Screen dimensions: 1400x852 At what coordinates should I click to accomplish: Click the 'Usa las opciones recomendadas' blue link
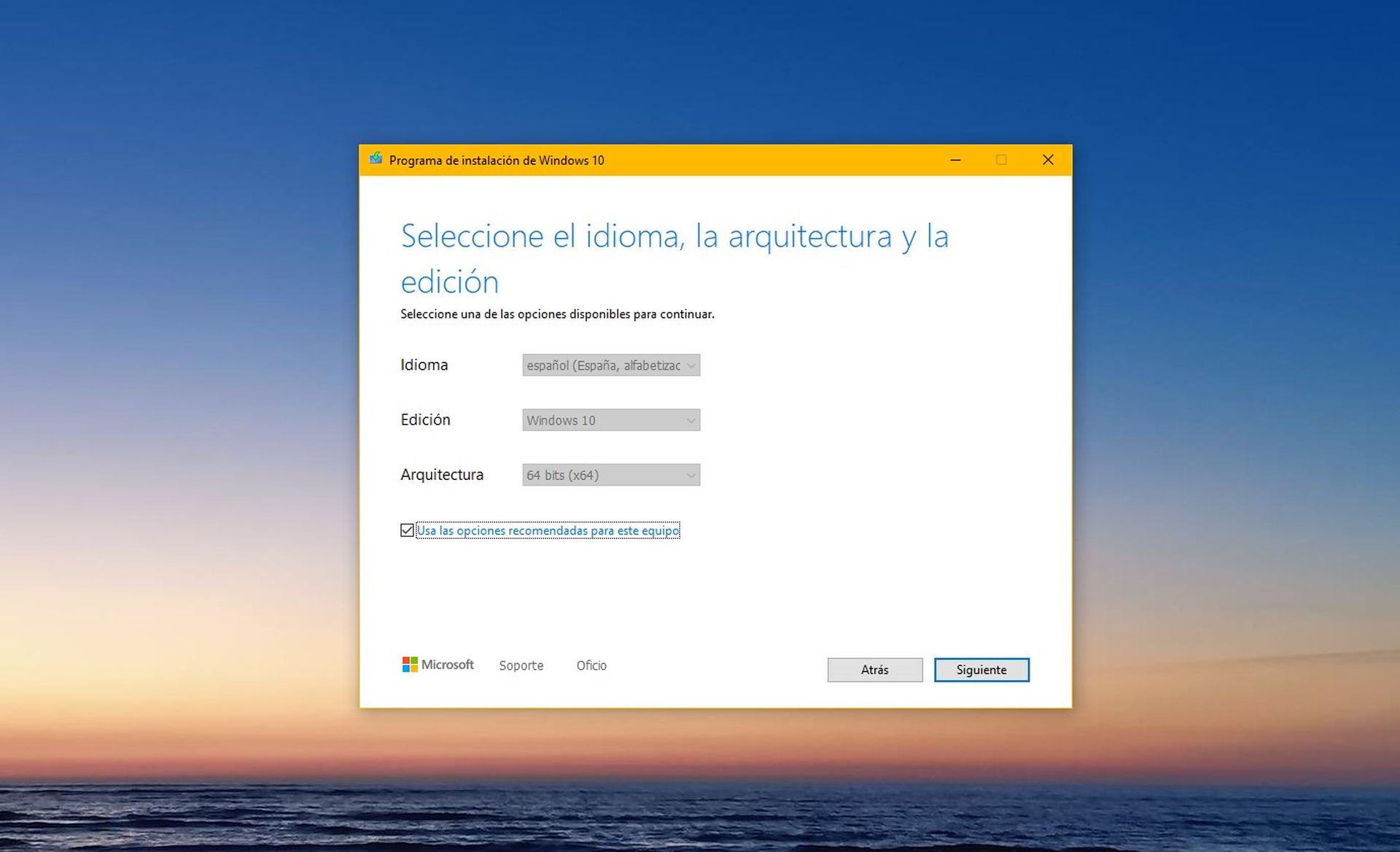pyautogui.click(x=547, y=530)
